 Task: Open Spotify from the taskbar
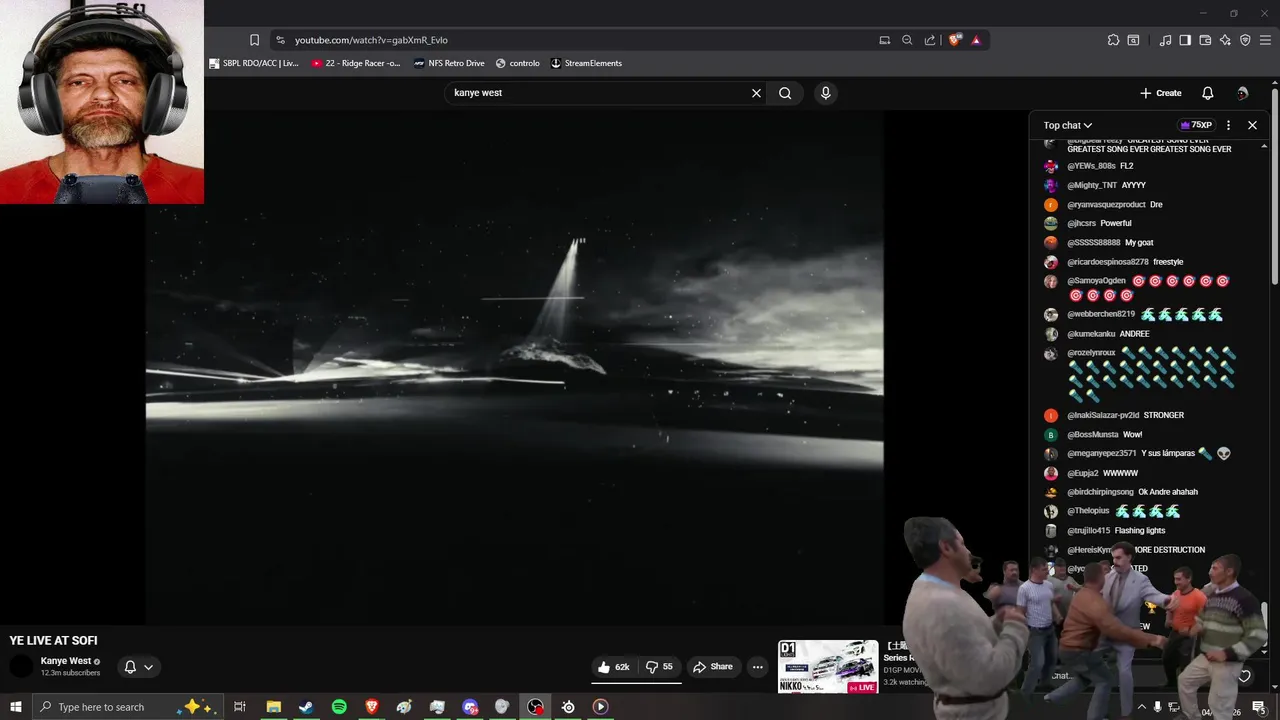[339, 707]
